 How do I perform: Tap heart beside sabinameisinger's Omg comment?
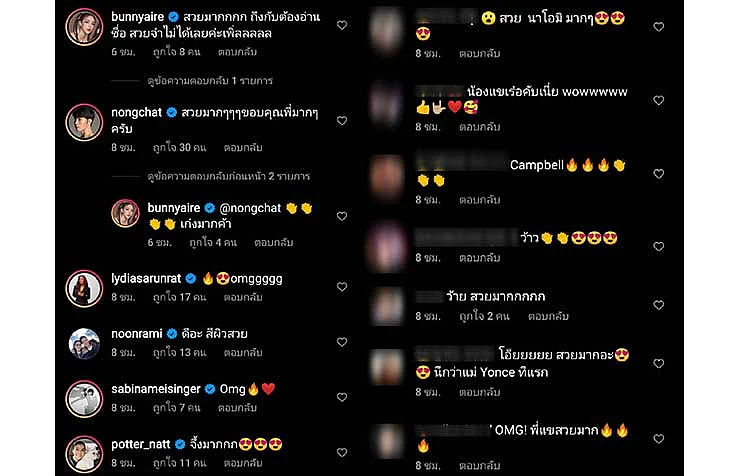click(x=342, y=397)
